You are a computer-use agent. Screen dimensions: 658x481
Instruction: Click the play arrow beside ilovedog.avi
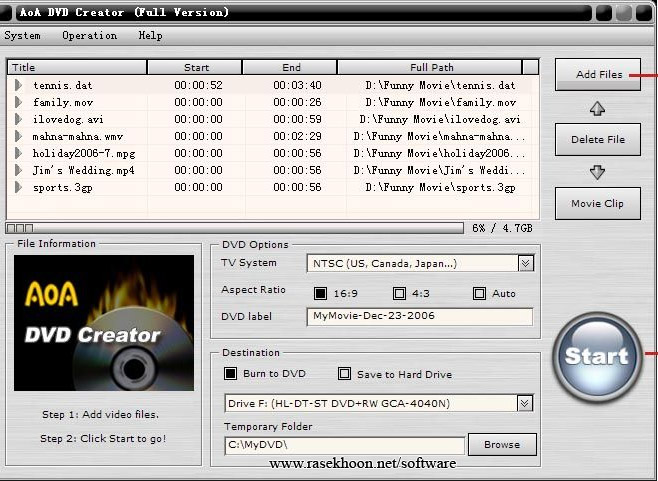[x=18, y=119]
